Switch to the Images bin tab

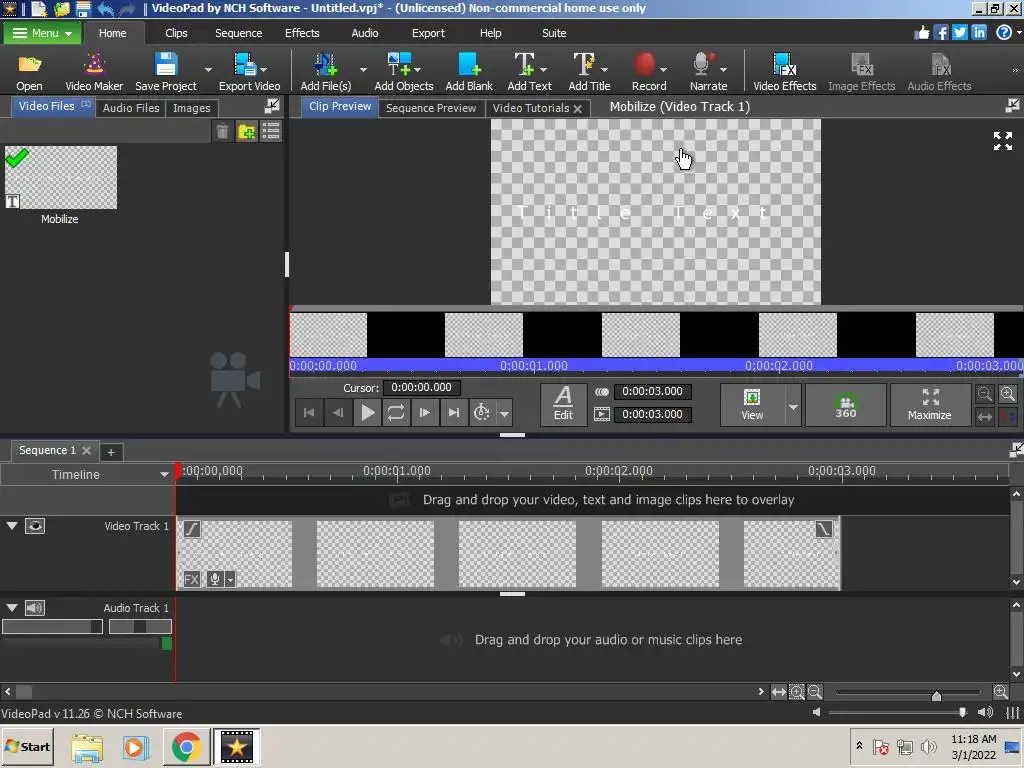tap(191, 108)
